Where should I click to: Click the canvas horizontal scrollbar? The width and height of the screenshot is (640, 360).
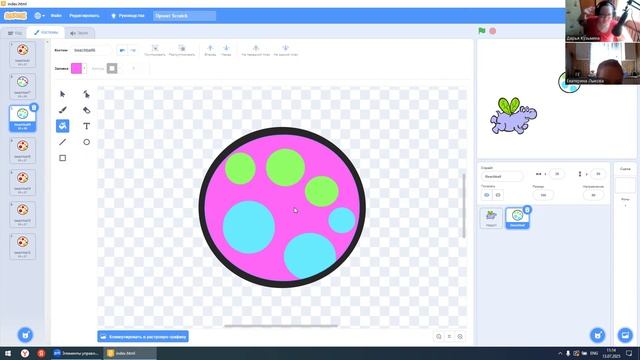tap(281, 326)
